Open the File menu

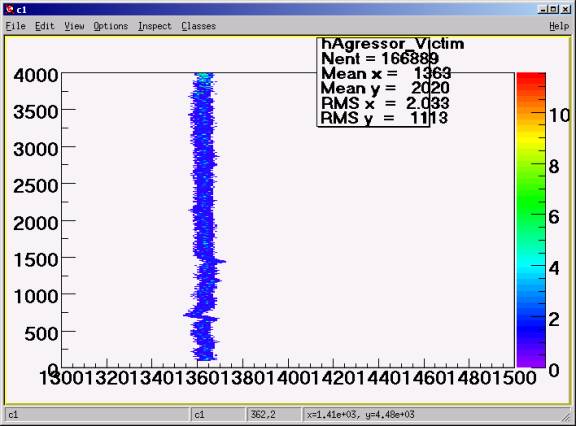(x=15, y=26)
